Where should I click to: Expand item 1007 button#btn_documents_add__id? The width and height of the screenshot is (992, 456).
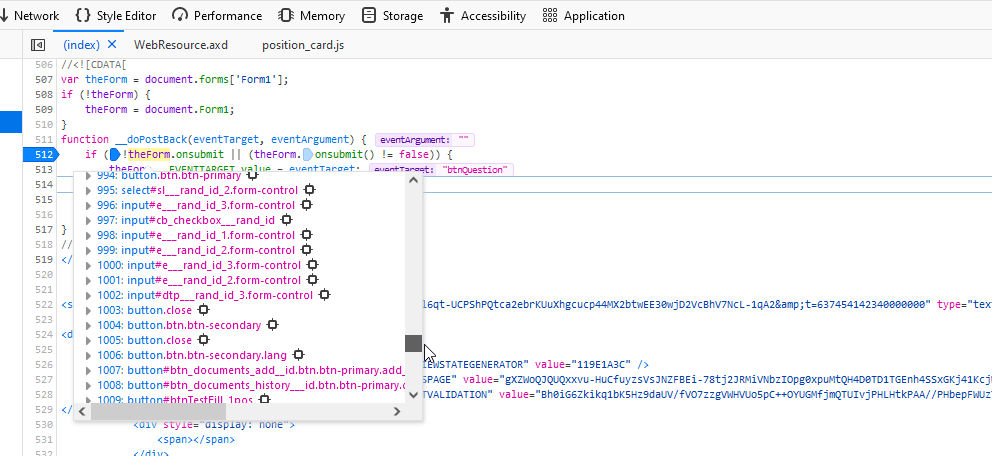[89, 371]
